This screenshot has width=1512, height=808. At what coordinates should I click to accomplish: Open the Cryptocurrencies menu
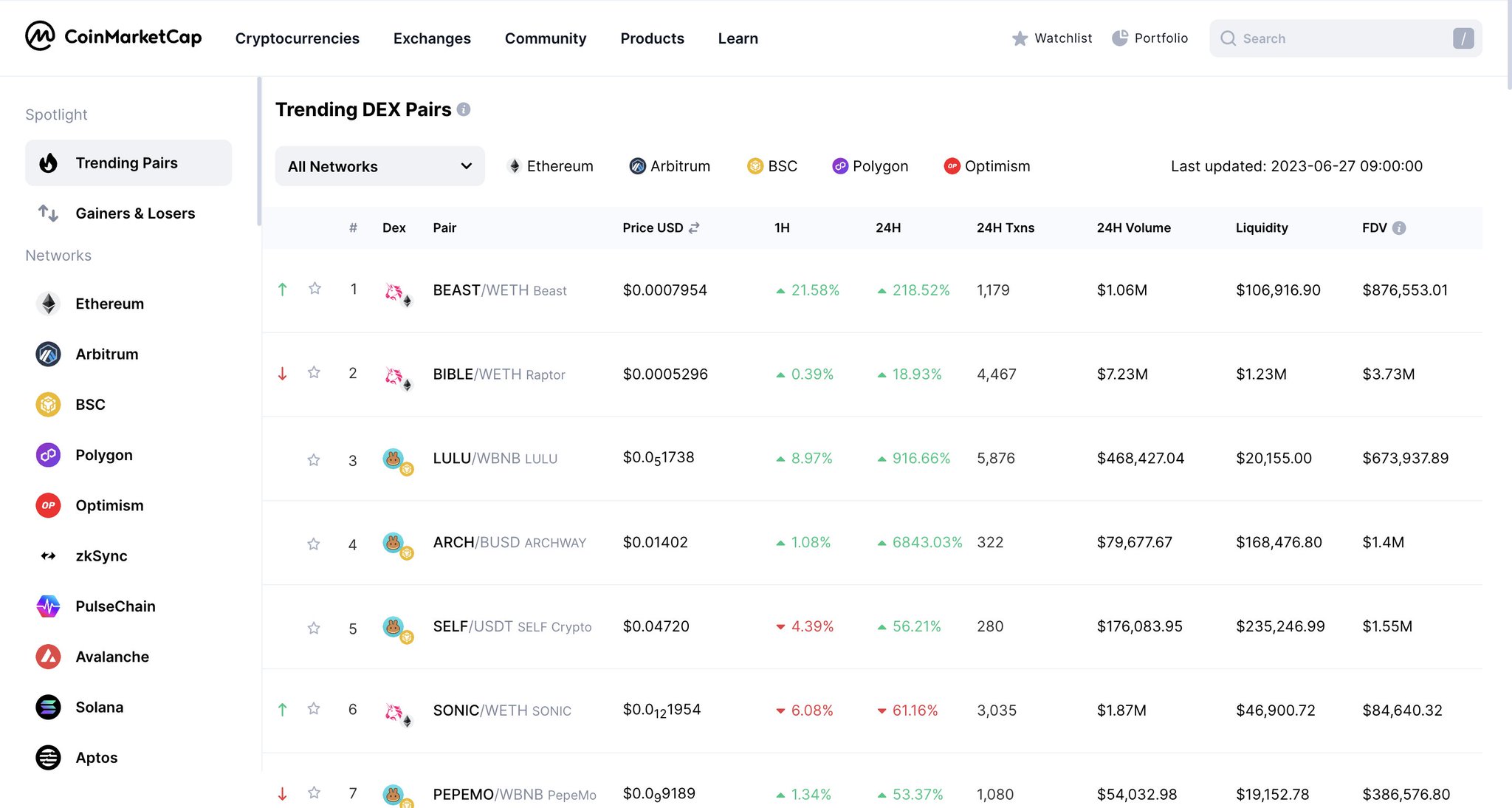click(298, 38)
